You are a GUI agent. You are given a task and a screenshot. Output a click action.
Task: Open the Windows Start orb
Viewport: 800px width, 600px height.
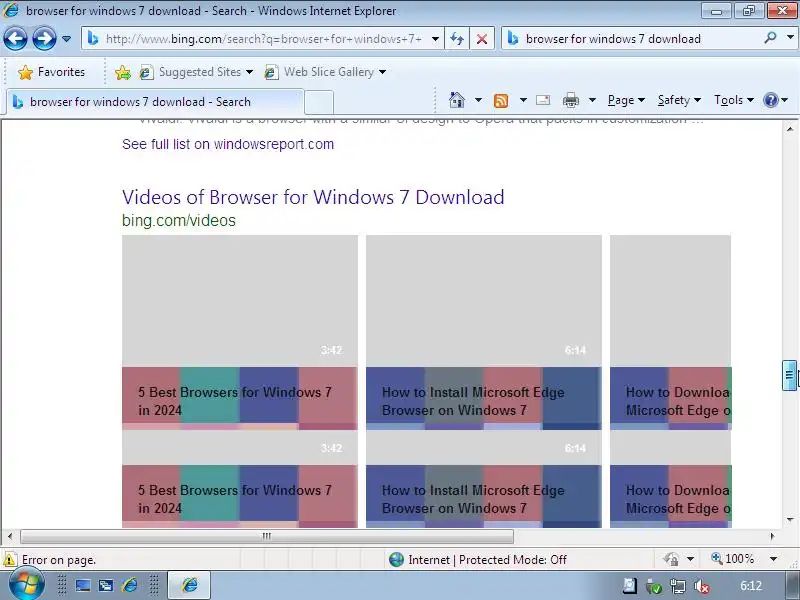(x=27, y=585)
